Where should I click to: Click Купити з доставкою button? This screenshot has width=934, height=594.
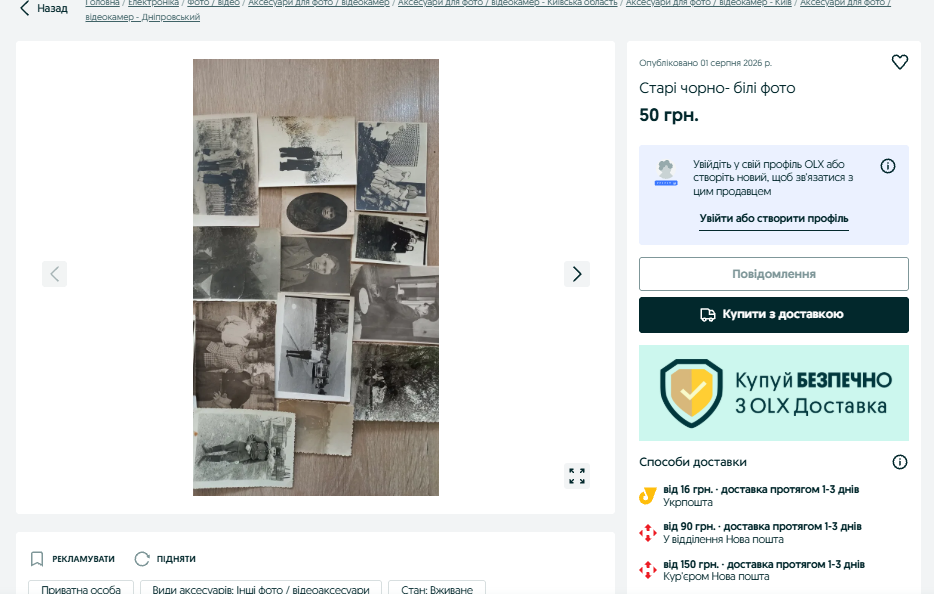coord(774,315)
